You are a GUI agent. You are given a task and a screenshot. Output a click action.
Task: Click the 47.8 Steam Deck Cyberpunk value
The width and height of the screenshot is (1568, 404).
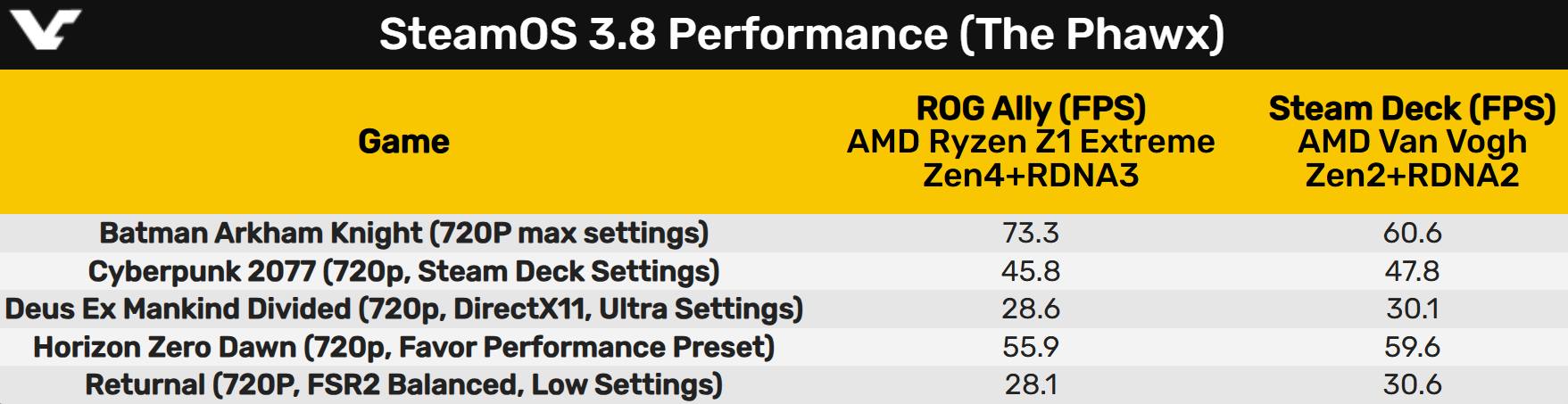(x=1412, y=271)
